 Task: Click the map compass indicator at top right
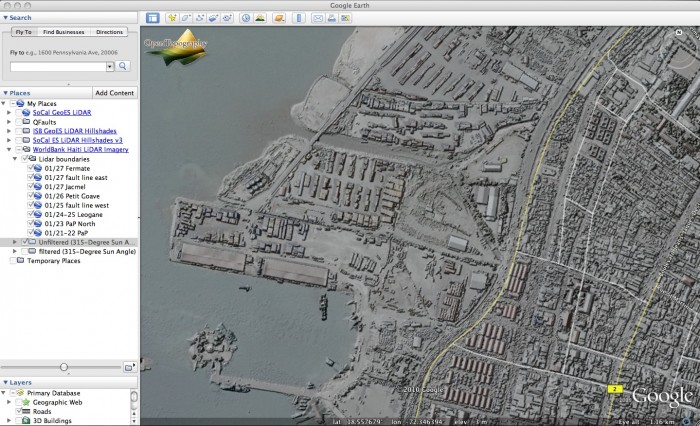tap(679, 32)
